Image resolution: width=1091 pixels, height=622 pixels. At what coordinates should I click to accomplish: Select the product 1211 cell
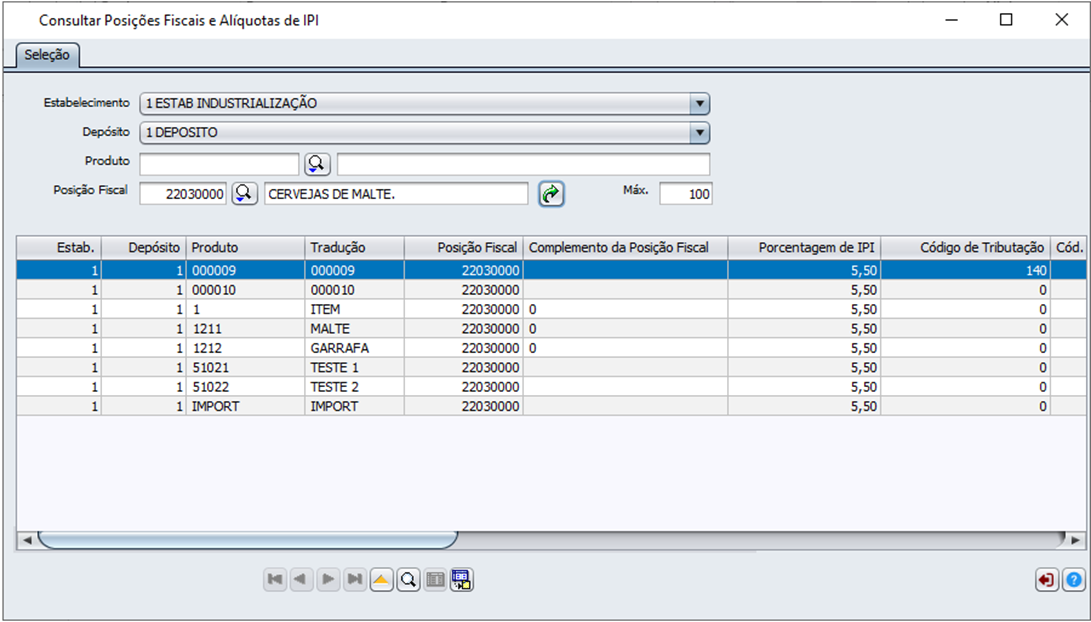(x=246, y=328)
